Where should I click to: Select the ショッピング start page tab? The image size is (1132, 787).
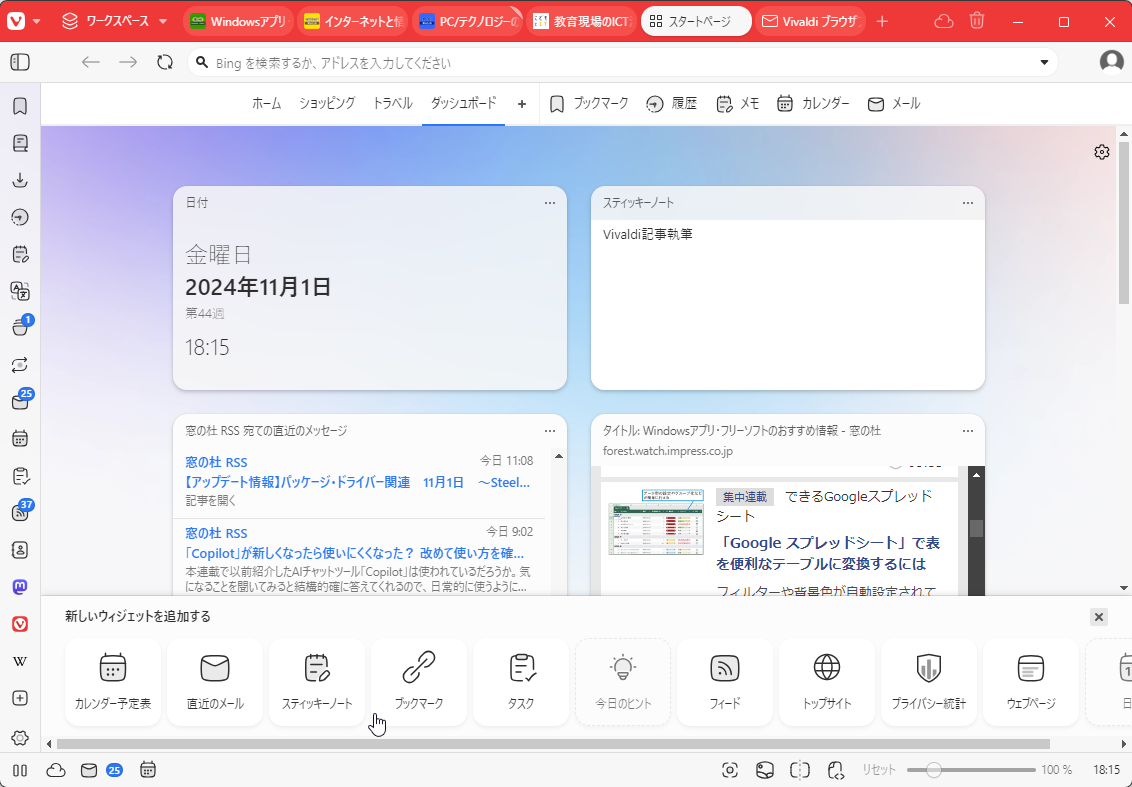[x=327, y=103]
